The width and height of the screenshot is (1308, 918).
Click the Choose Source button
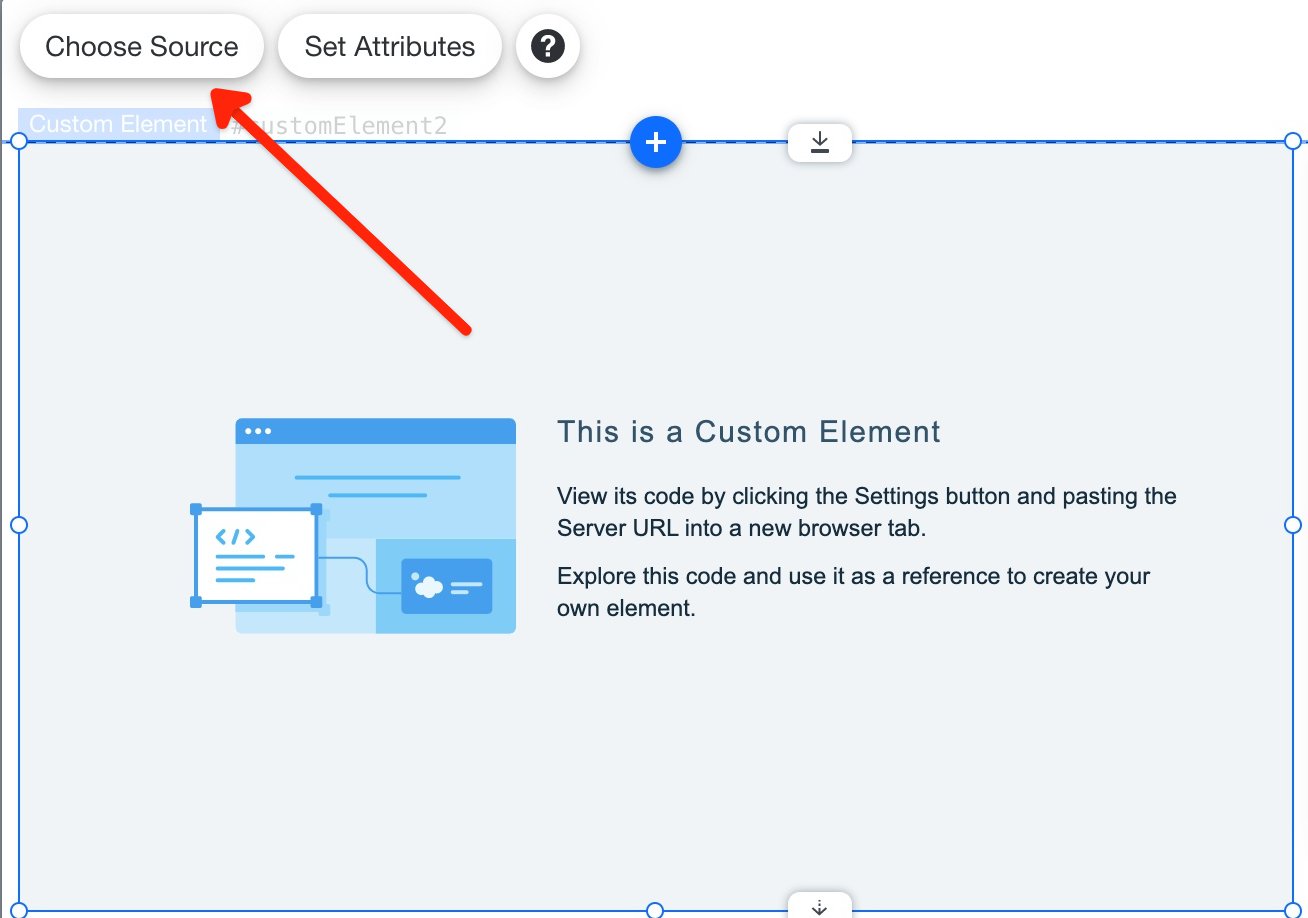(142, 47)
